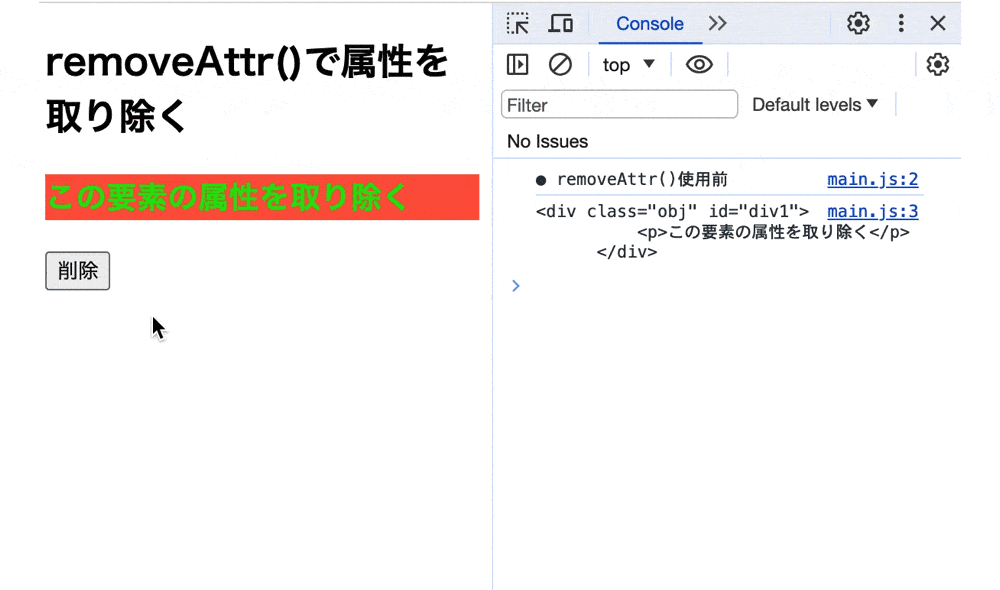Viewport: 1000px width, 590px height.
Task: Switch to the Console tab
Action: (x=650, y=23)
